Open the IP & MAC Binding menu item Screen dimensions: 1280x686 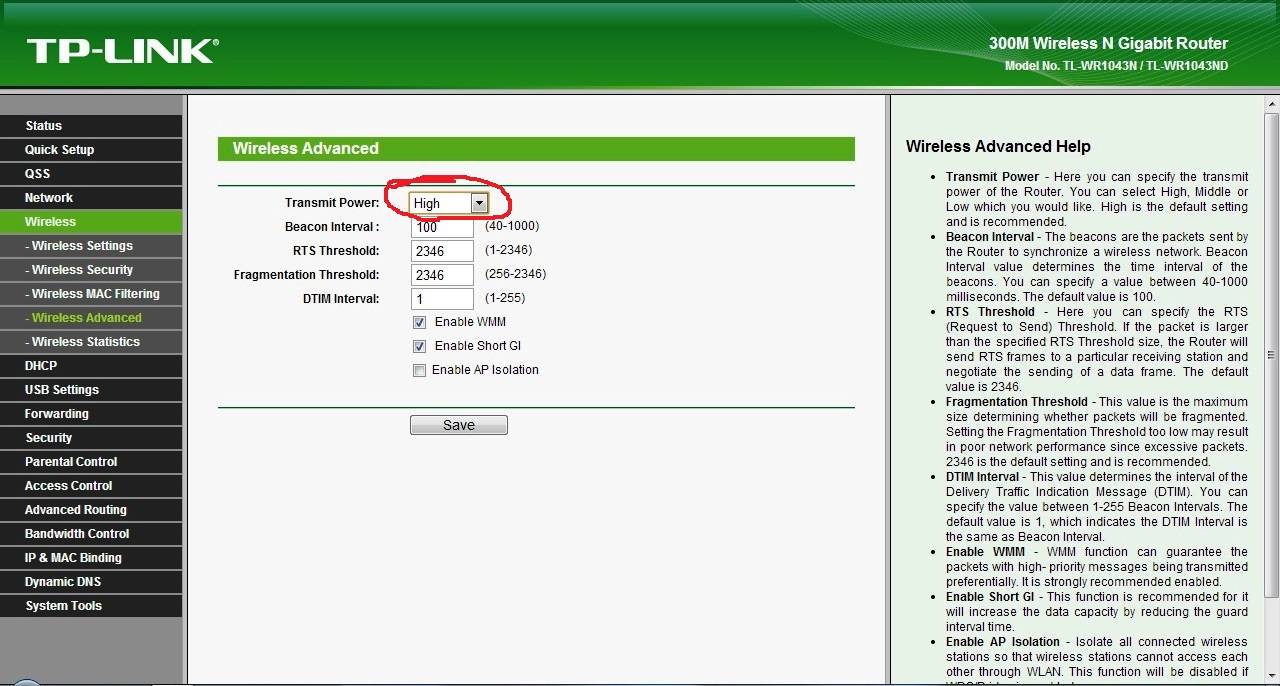pos(91,558)
